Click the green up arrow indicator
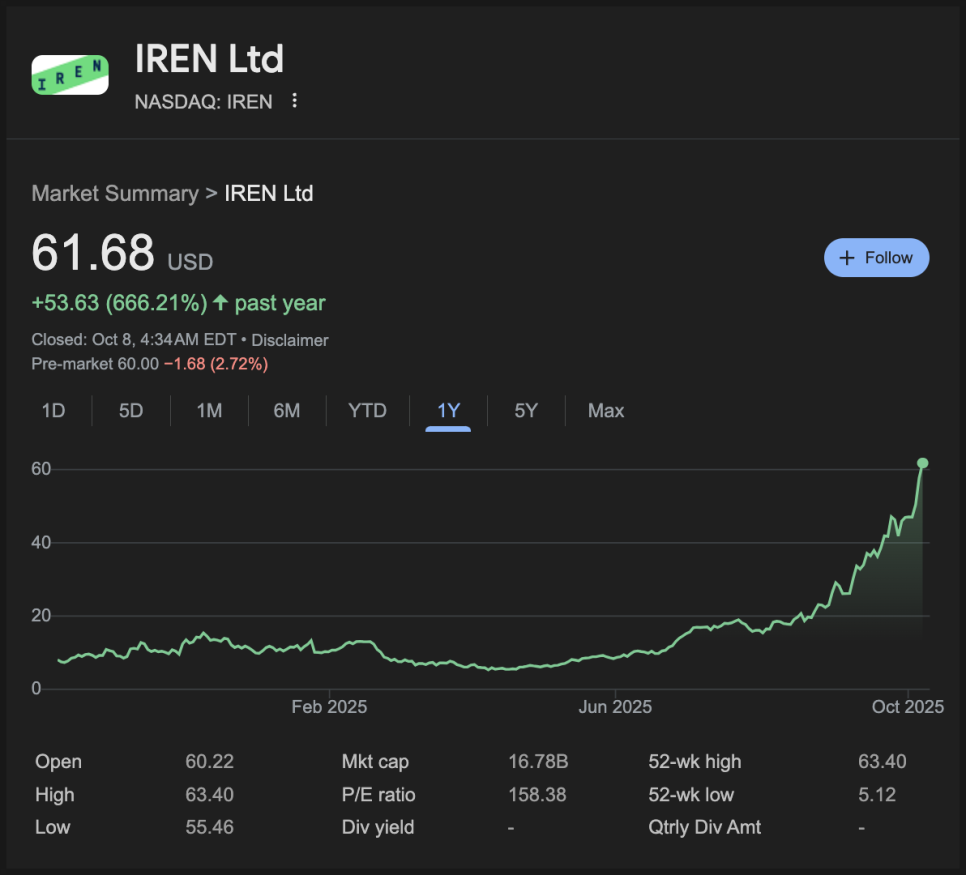Screen dimensions: 966x875 [x=221, y=302]
